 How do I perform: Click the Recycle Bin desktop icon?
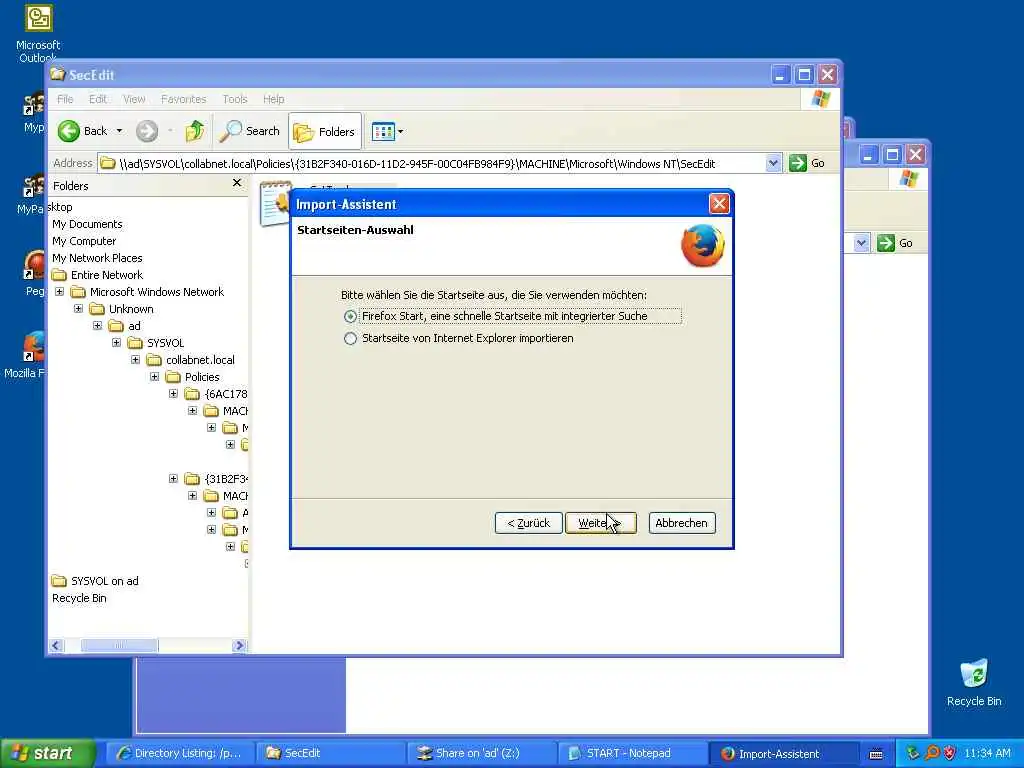pos(974,683)
